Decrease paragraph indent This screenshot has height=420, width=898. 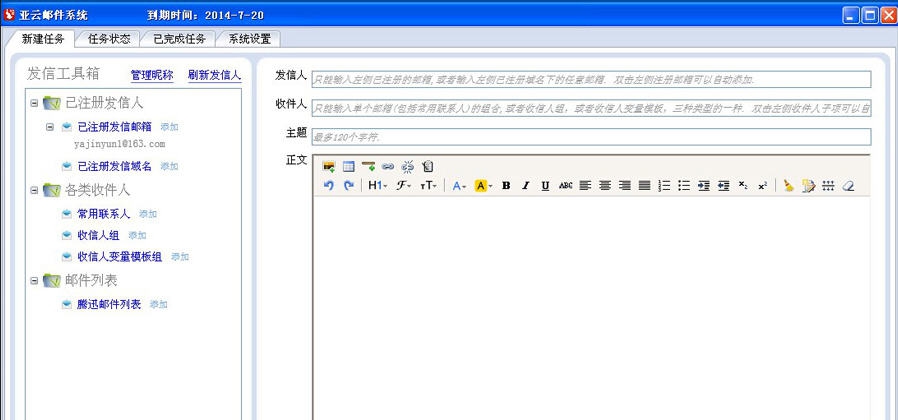tap(723, 186)
